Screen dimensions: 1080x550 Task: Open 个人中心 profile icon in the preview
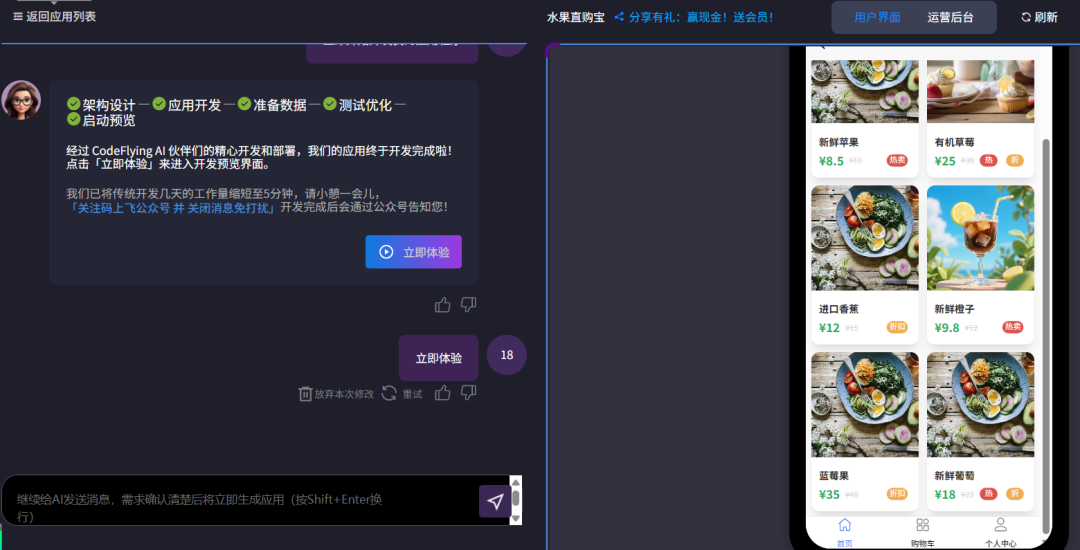tap(1001, 525)
